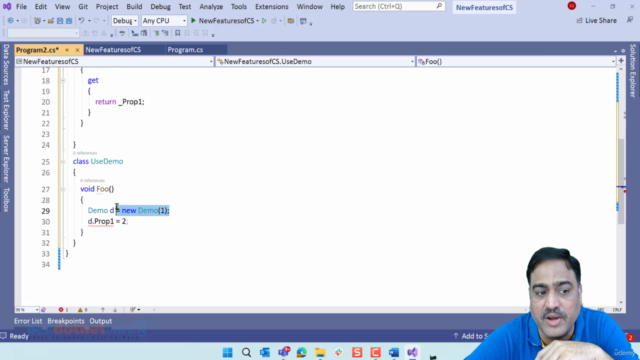This screenshot has width=640, height=360.
Task: Click the Add to Source Control button
Action: [x=471, y=336]
